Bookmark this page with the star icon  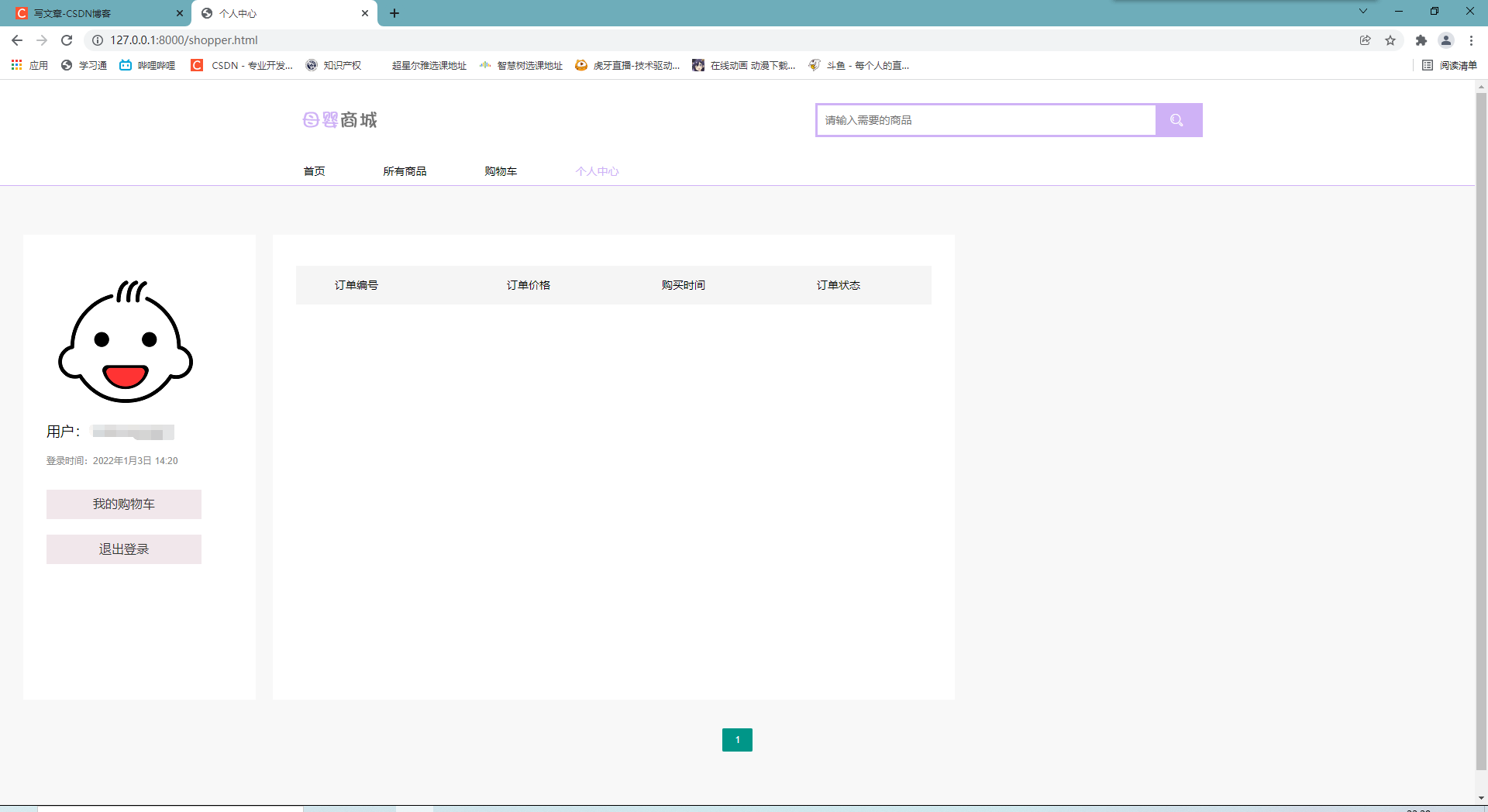[1390, 40]
